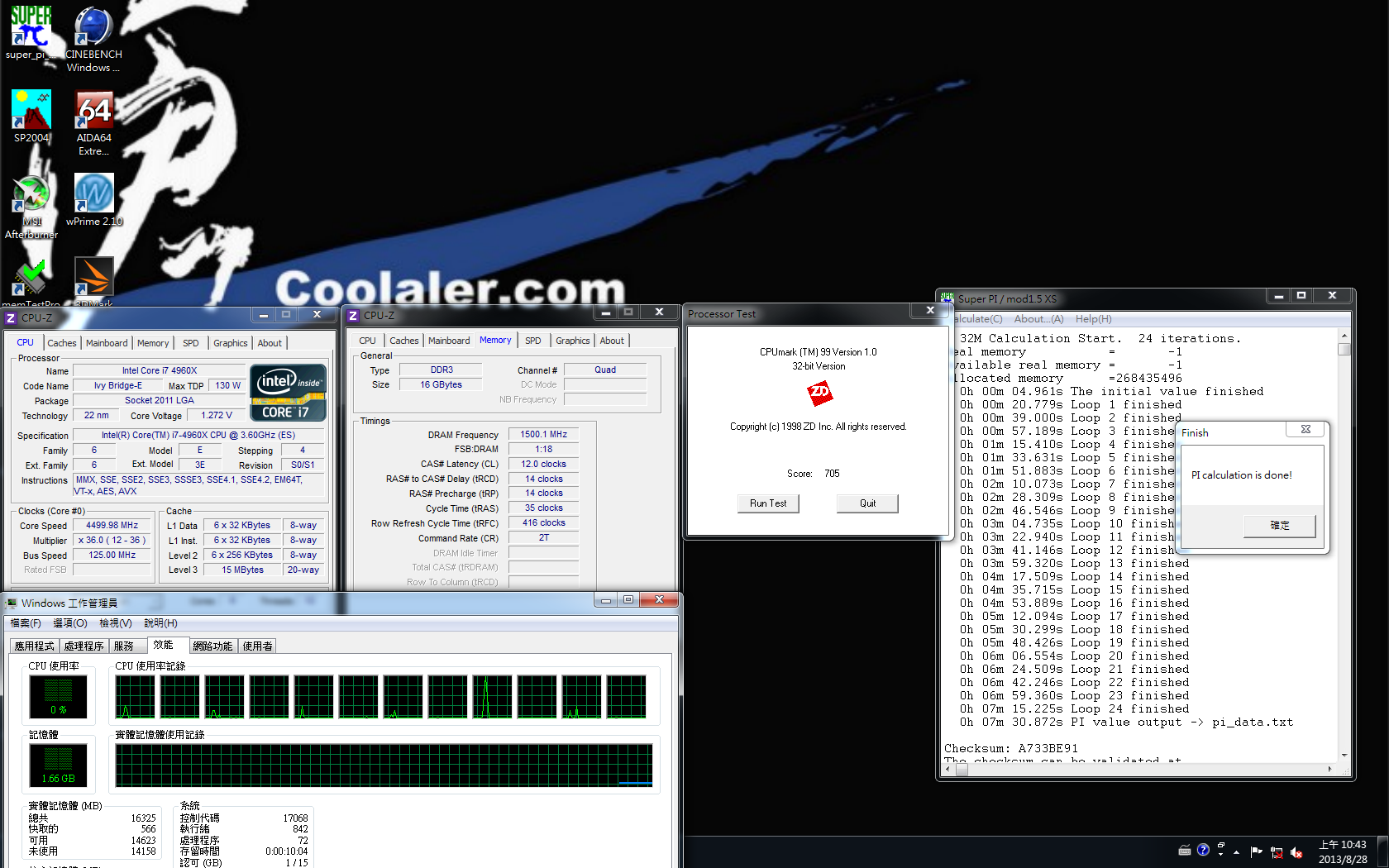Click Run Test in Processor Test
The width and height of the screenshot is (1389, 868).
[768, 503]
